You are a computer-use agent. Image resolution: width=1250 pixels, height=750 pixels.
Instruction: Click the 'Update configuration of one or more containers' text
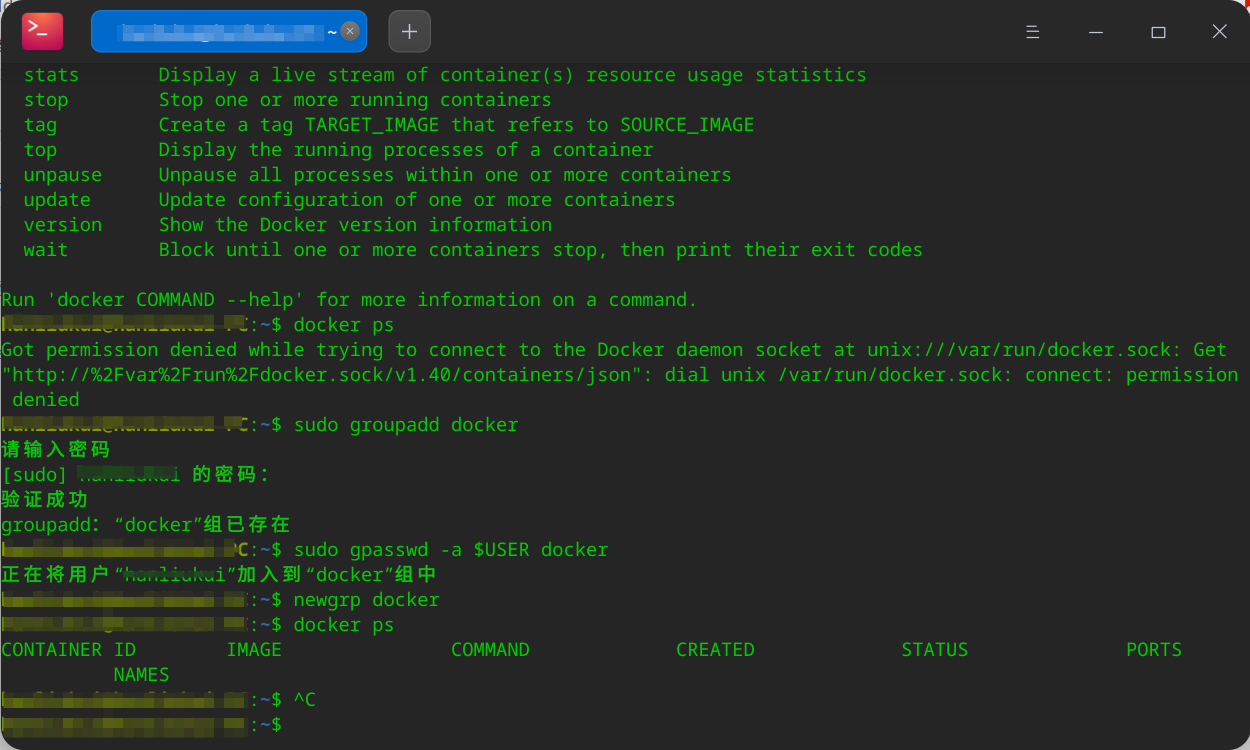click(x=417, y=200)
